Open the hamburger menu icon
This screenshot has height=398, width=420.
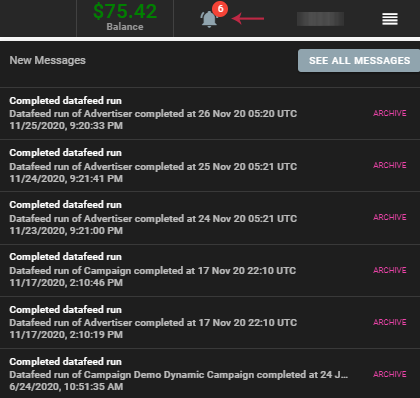coord(390,19)
